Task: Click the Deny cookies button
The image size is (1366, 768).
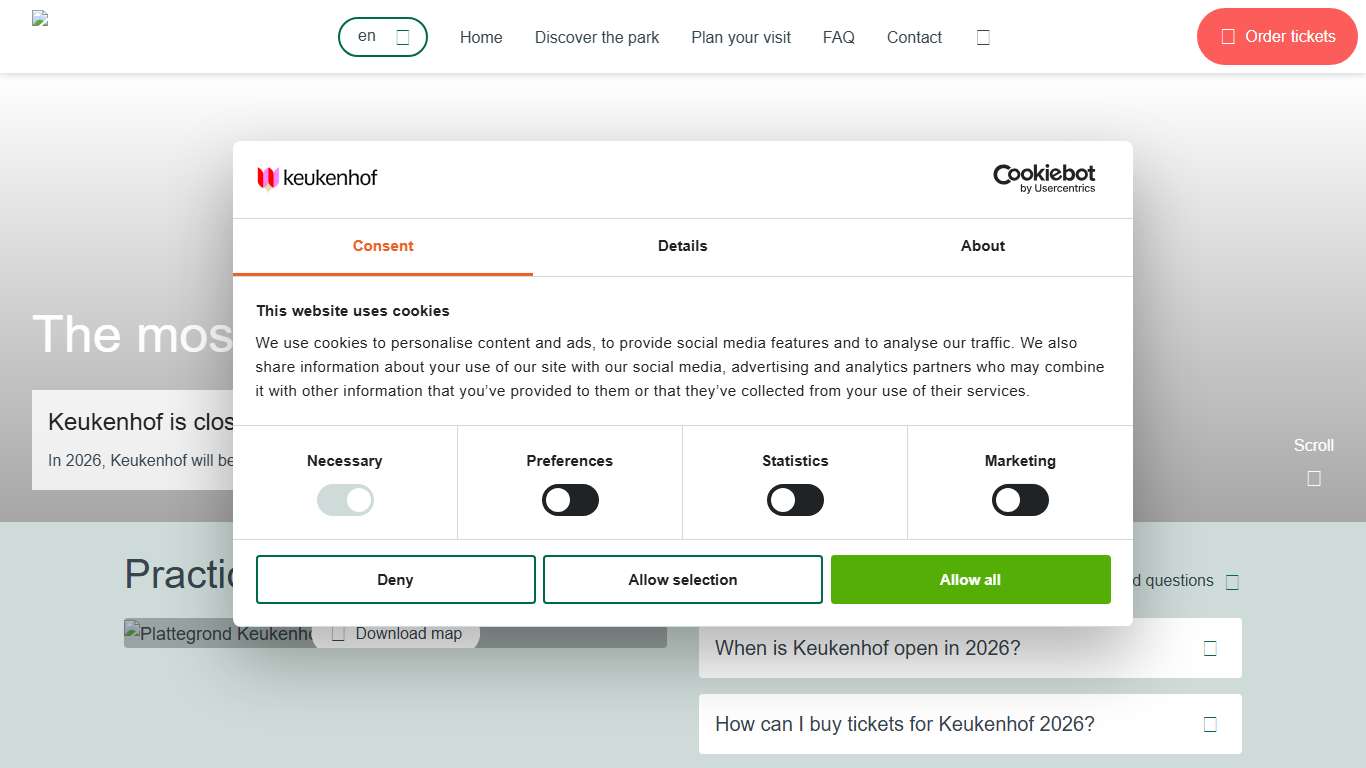Action: (x=395, y=580)
